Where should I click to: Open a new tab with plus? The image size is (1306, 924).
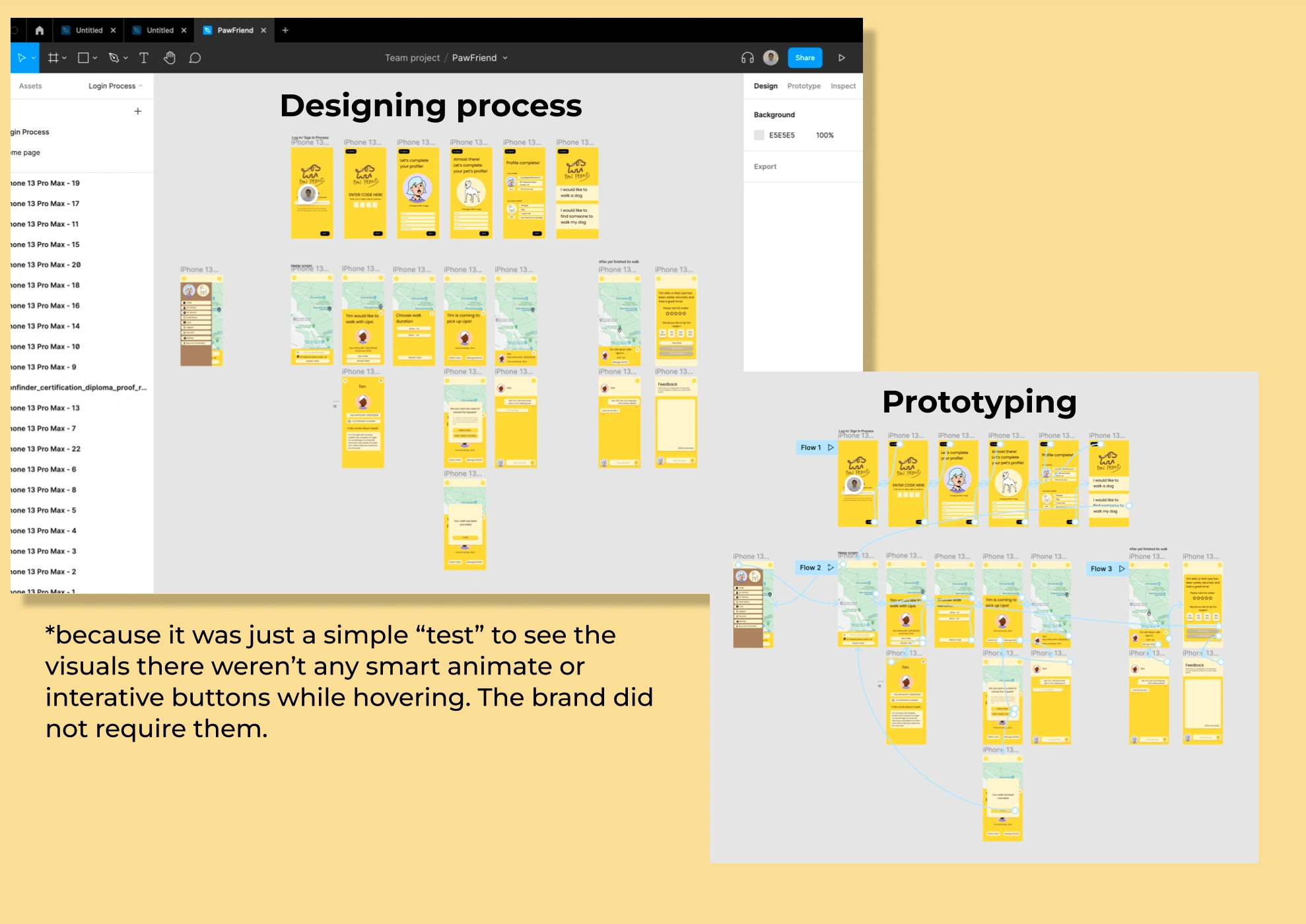pos(285,30)
